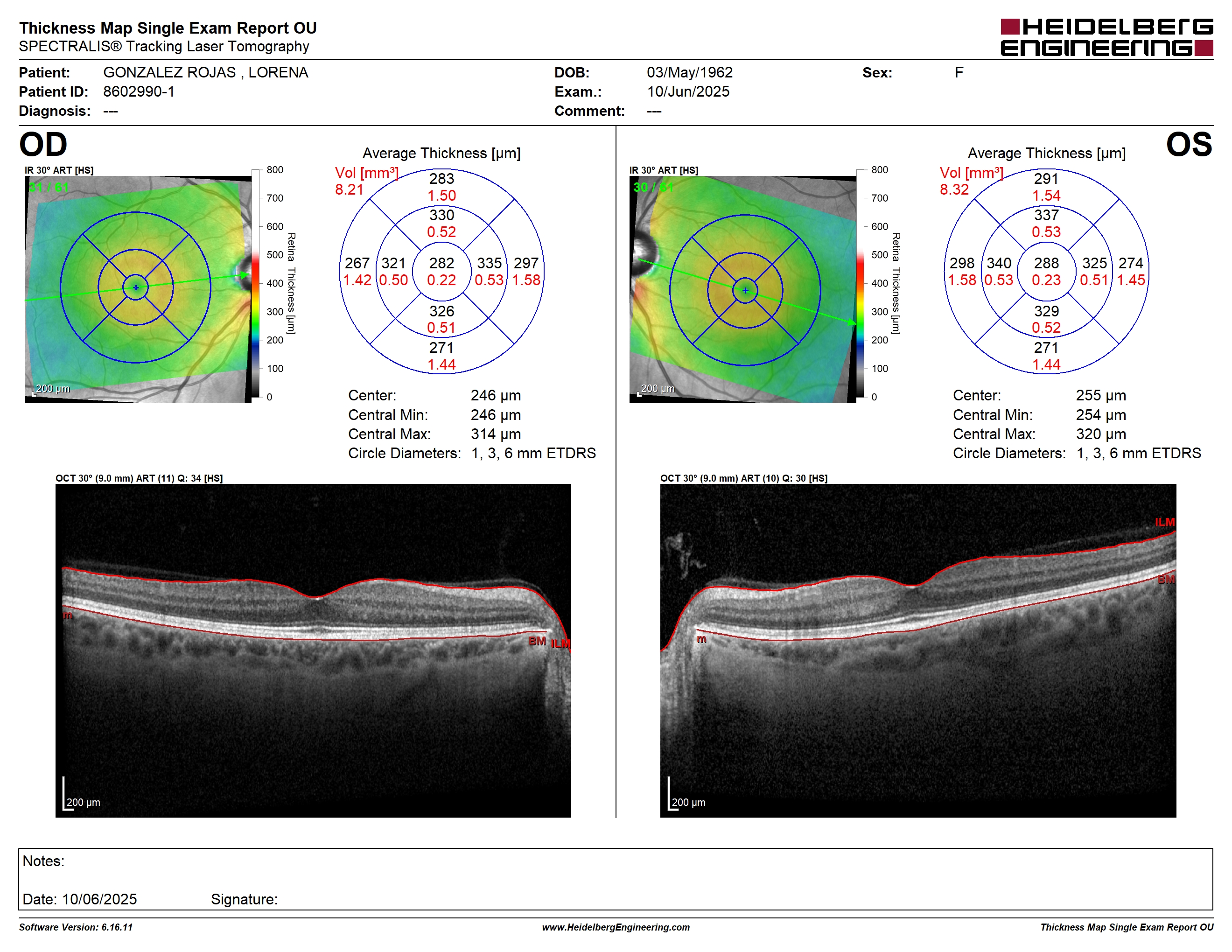
Task: Click patient ID 8602990-1
Action: (x=139, y=91)
